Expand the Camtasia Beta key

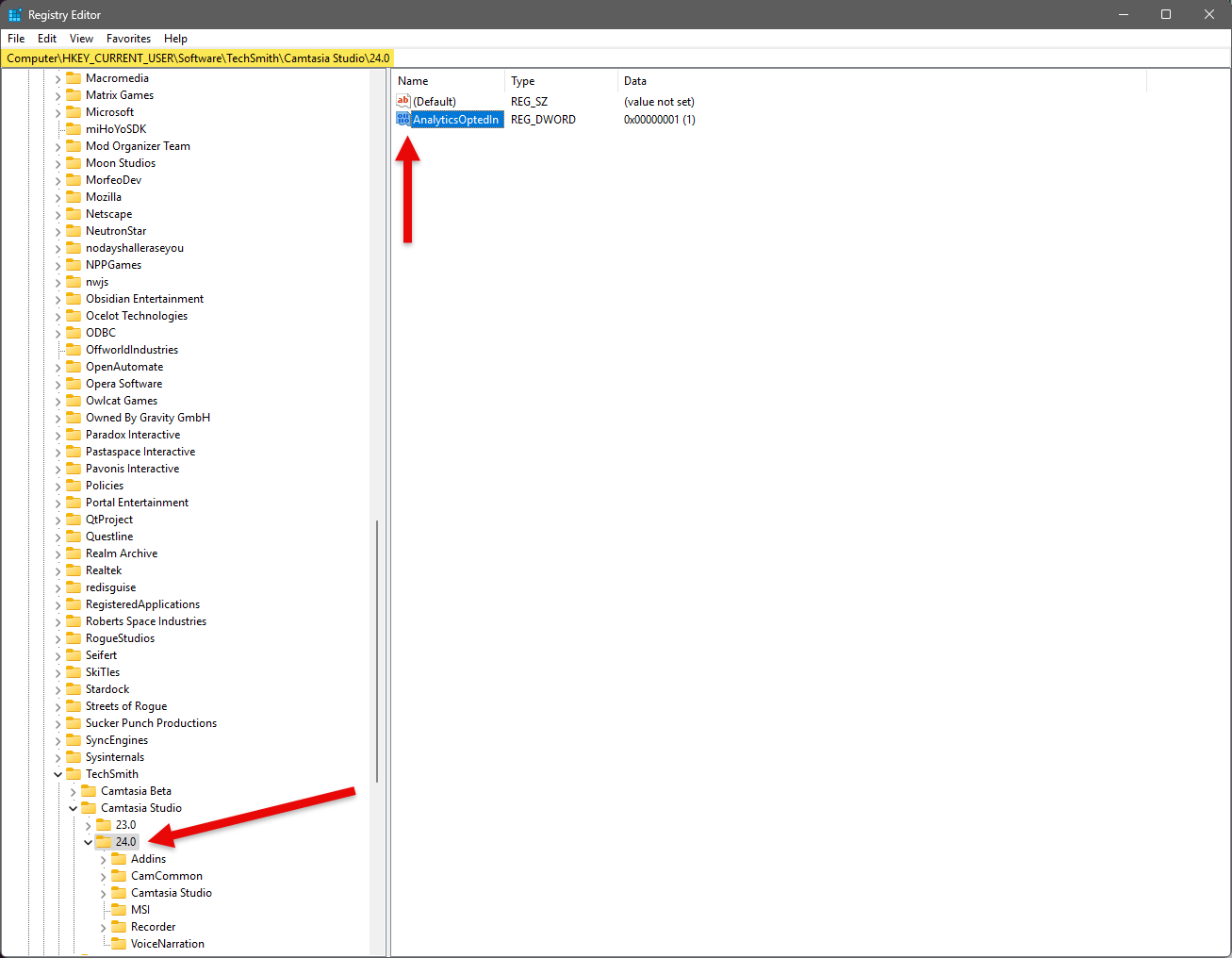tap(73, 791)
